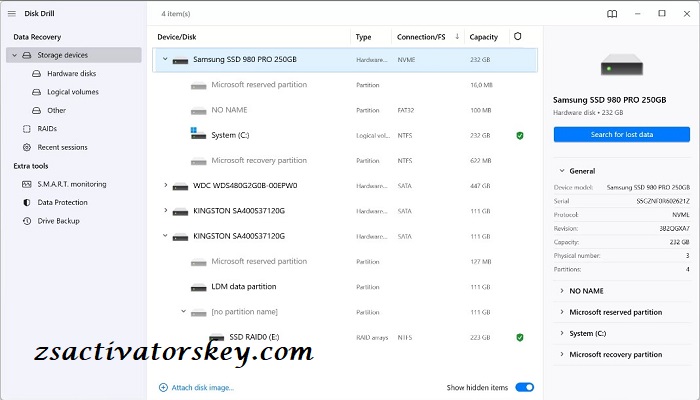
Task: Sort by Connection/FS column header
Action: pyautogui.click(x=421, y=37)
